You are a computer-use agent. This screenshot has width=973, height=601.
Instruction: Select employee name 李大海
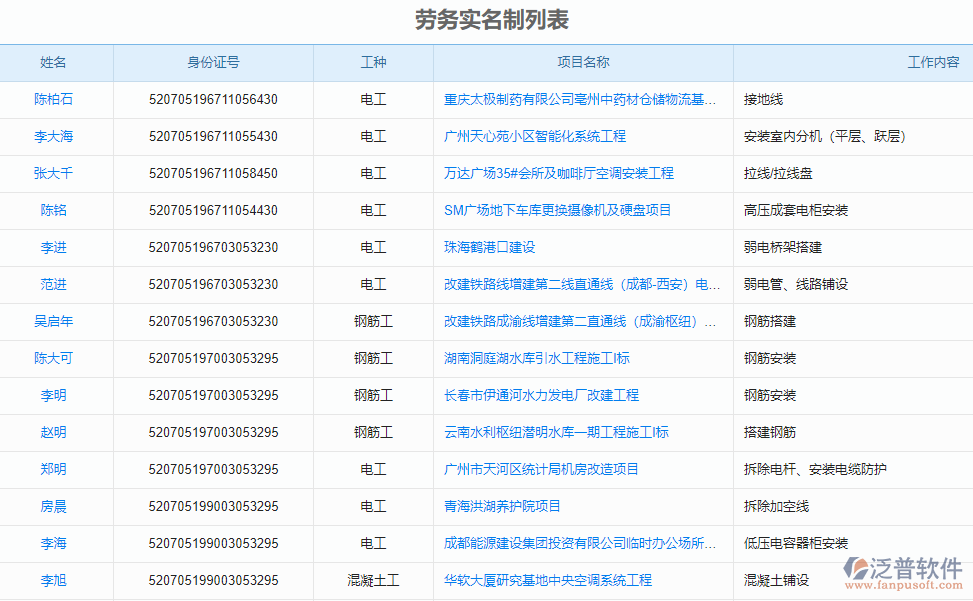[56, 136]
